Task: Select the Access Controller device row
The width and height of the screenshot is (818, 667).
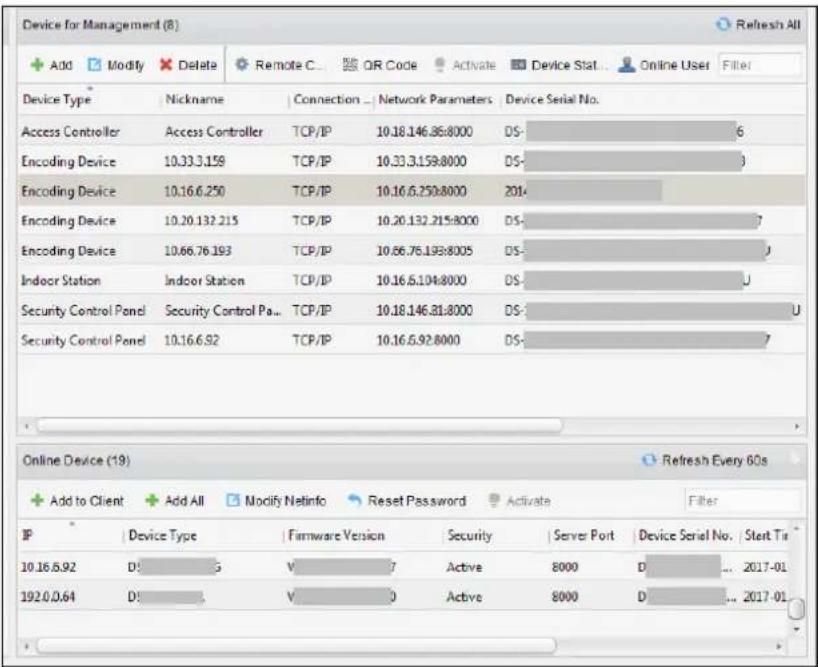Action: [411, 131]
